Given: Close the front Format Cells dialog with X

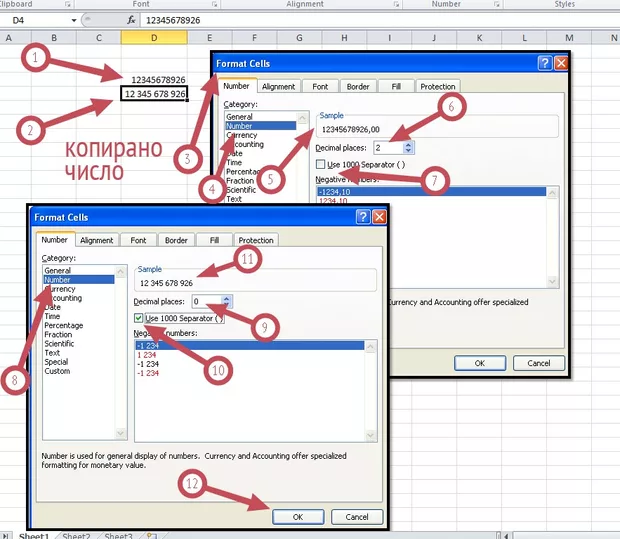Looking at the screenshot, I should point(379,217).
